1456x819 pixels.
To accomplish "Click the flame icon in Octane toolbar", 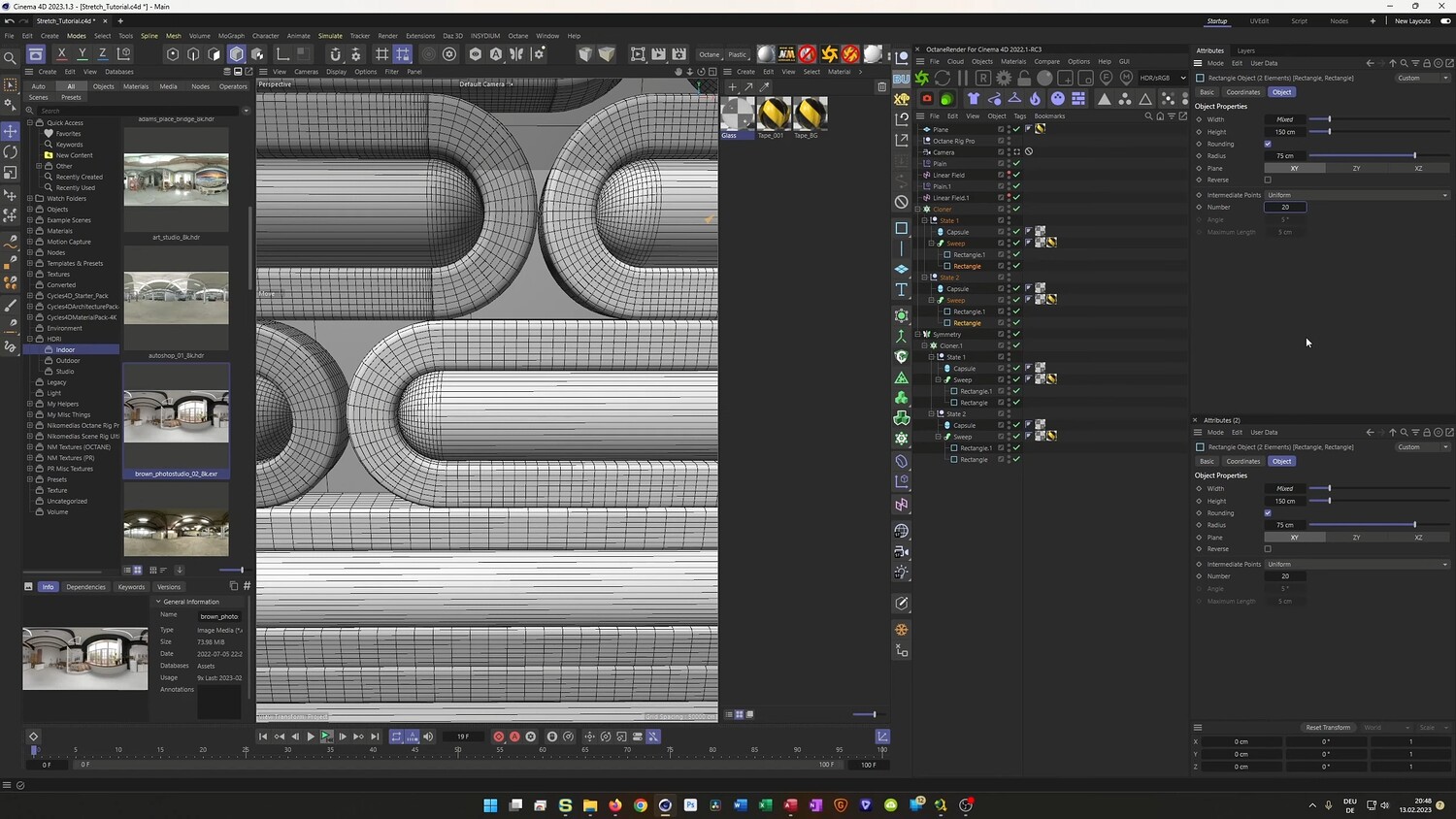I will pos(1035,98).
